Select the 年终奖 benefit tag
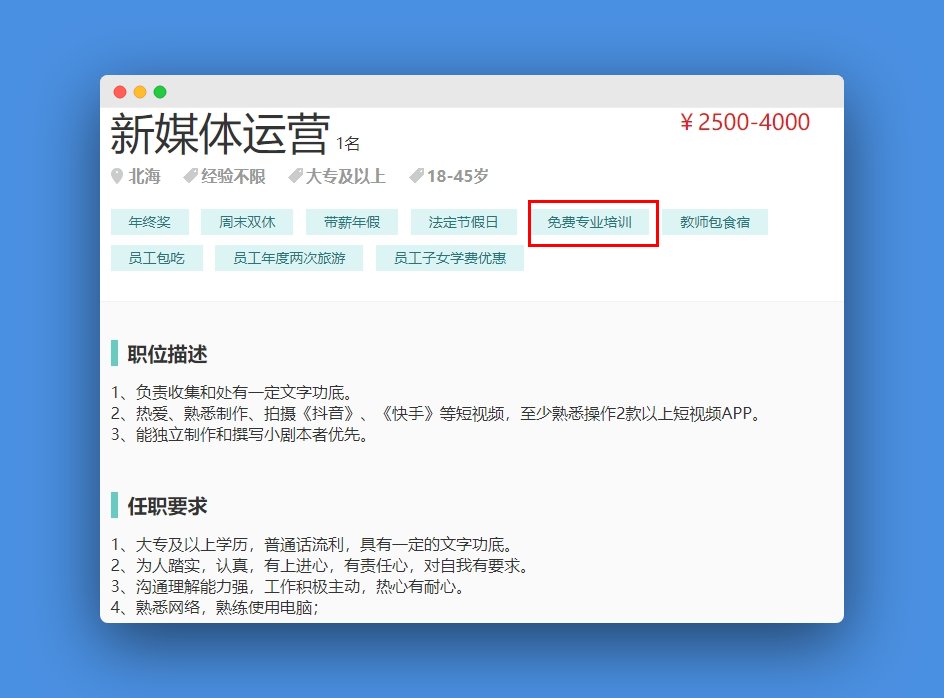Viewport: 944px width, 698px height. click(x=150, y=222)
